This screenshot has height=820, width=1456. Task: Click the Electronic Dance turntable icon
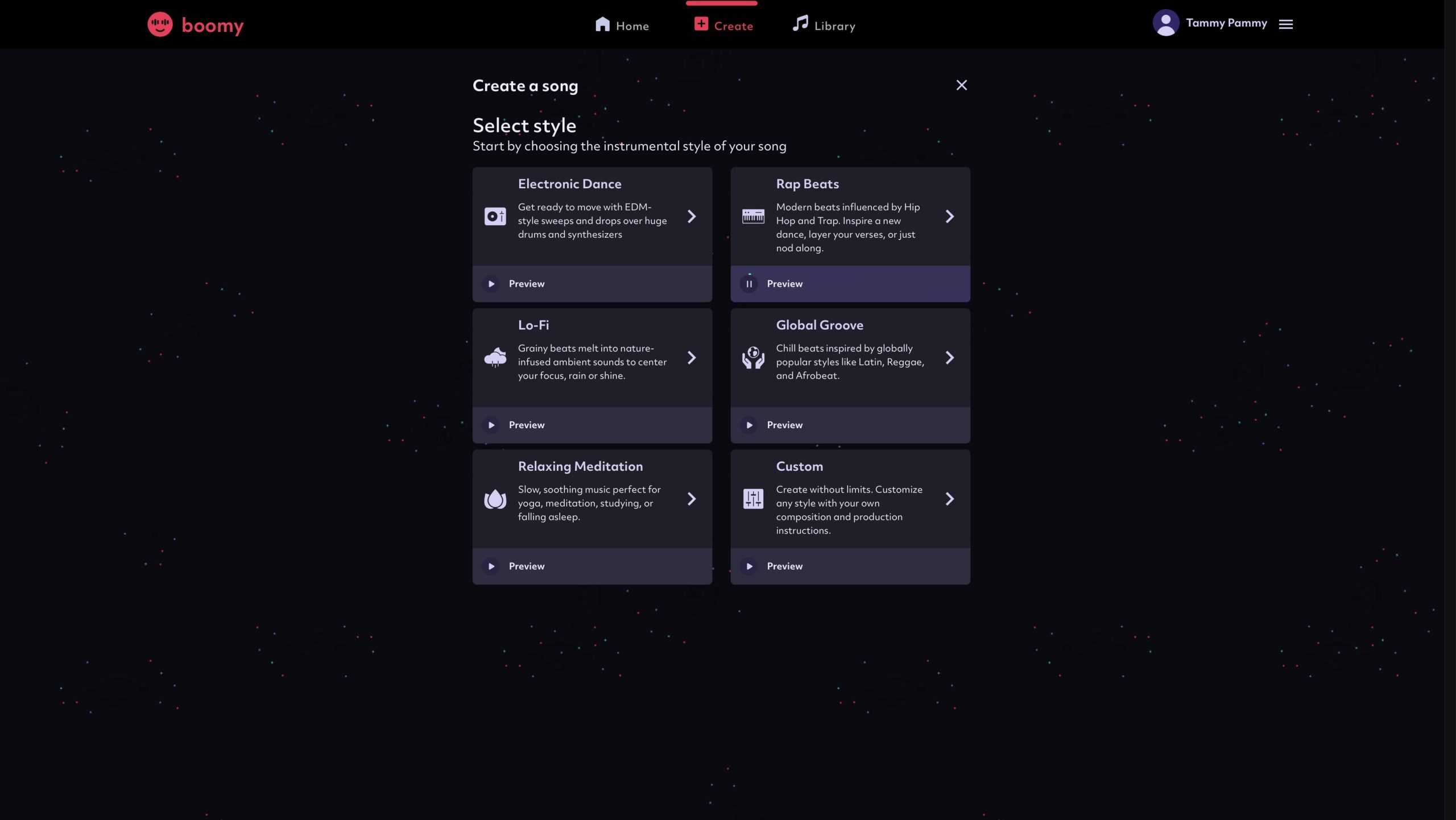point(495,216)
